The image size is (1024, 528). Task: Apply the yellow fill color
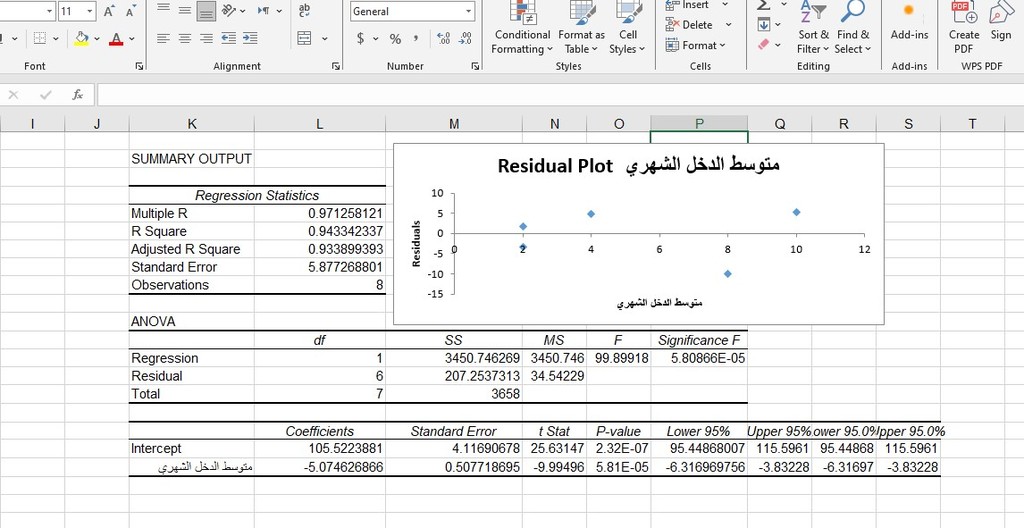[x=81, y=39]
